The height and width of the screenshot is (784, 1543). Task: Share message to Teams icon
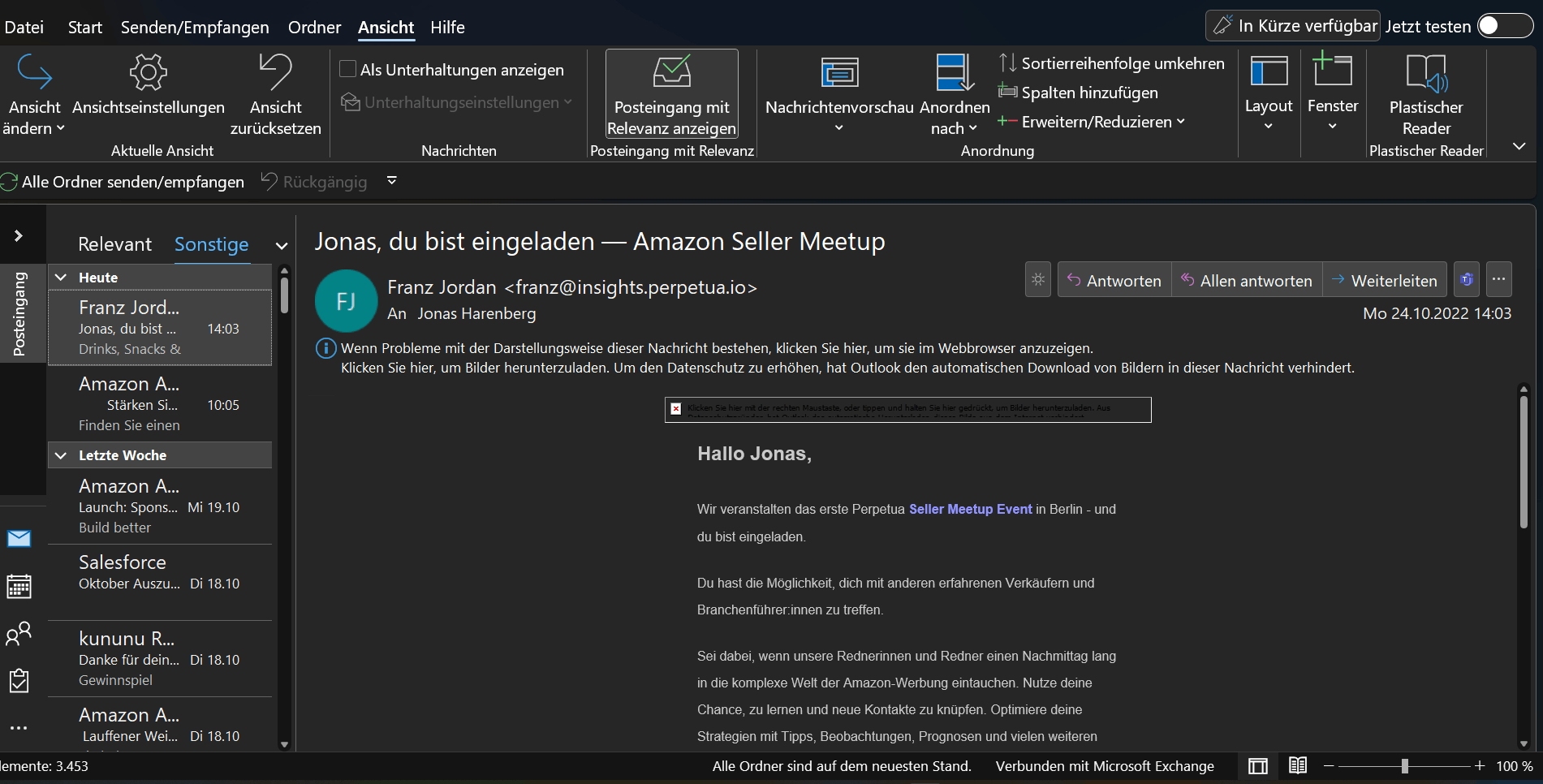pyautogui.click(x=1467, y=280)
